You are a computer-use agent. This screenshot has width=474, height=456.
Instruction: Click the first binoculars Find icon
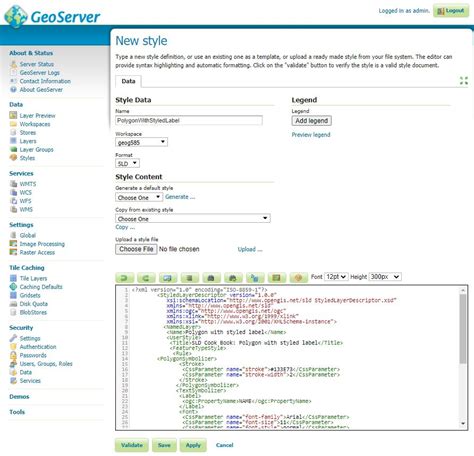coord(211,277)
